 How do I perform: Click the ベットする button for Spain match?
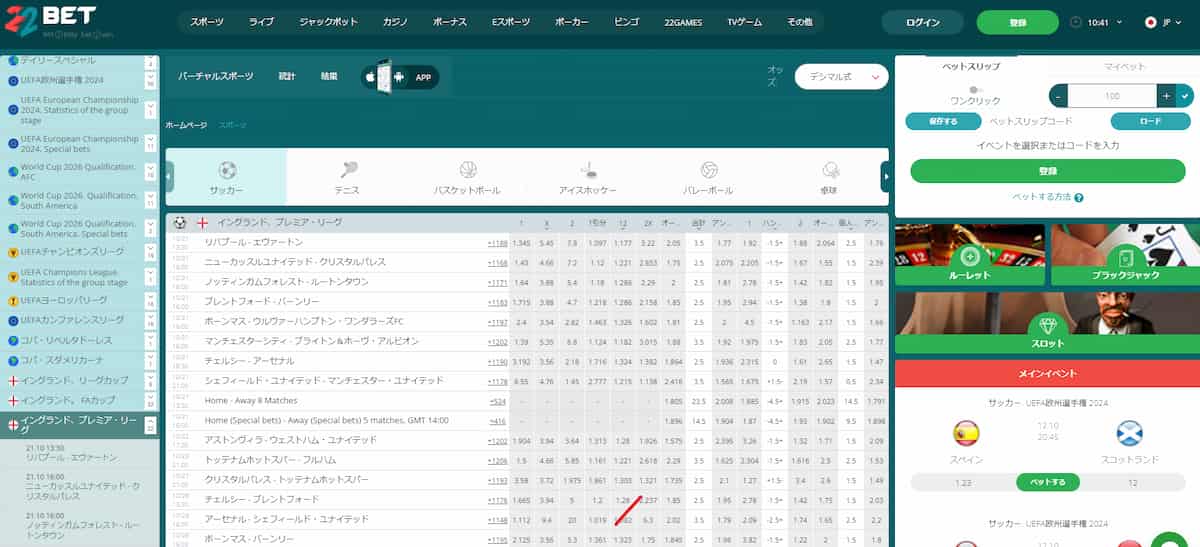point(1048,482)
